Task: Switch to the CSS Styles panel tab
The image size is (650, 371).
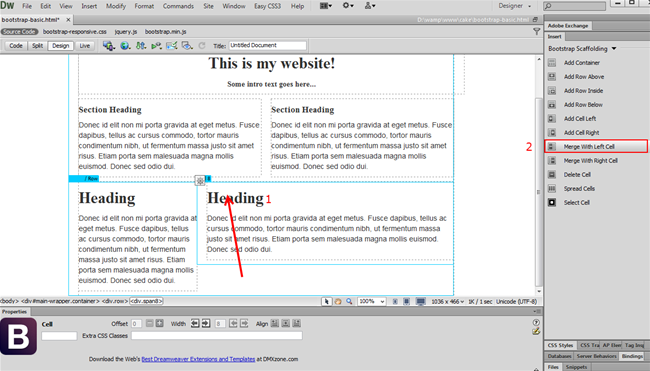Action: pyautogui.click(x=560, y=345)
